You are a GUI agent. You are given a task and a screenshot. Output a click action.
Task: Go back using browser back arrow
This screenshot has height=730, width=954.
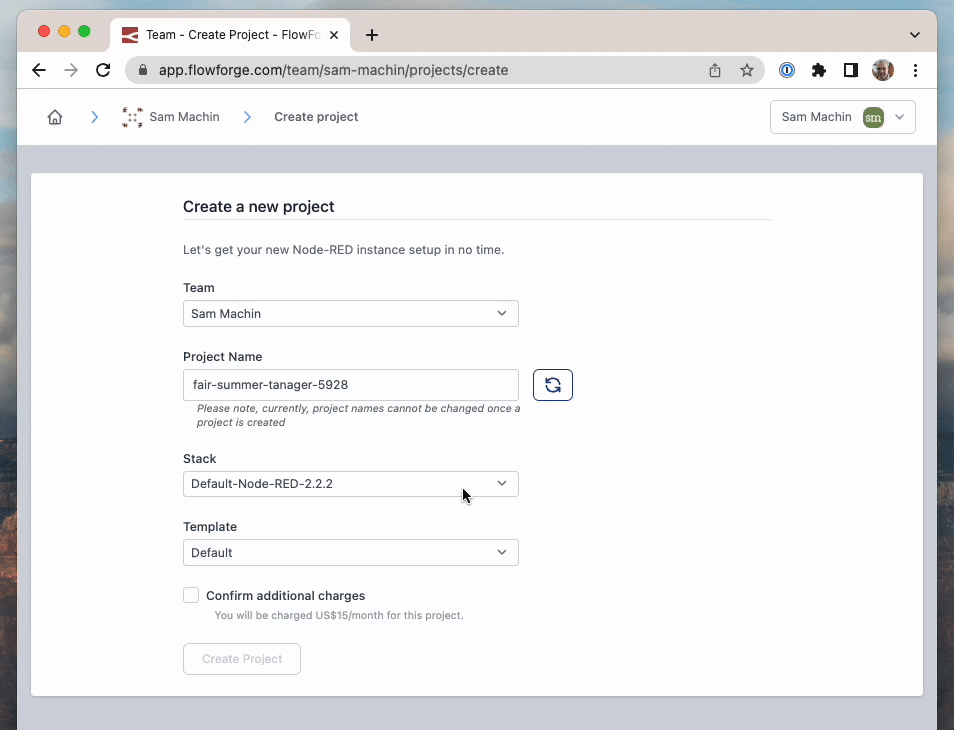[39, 70]
